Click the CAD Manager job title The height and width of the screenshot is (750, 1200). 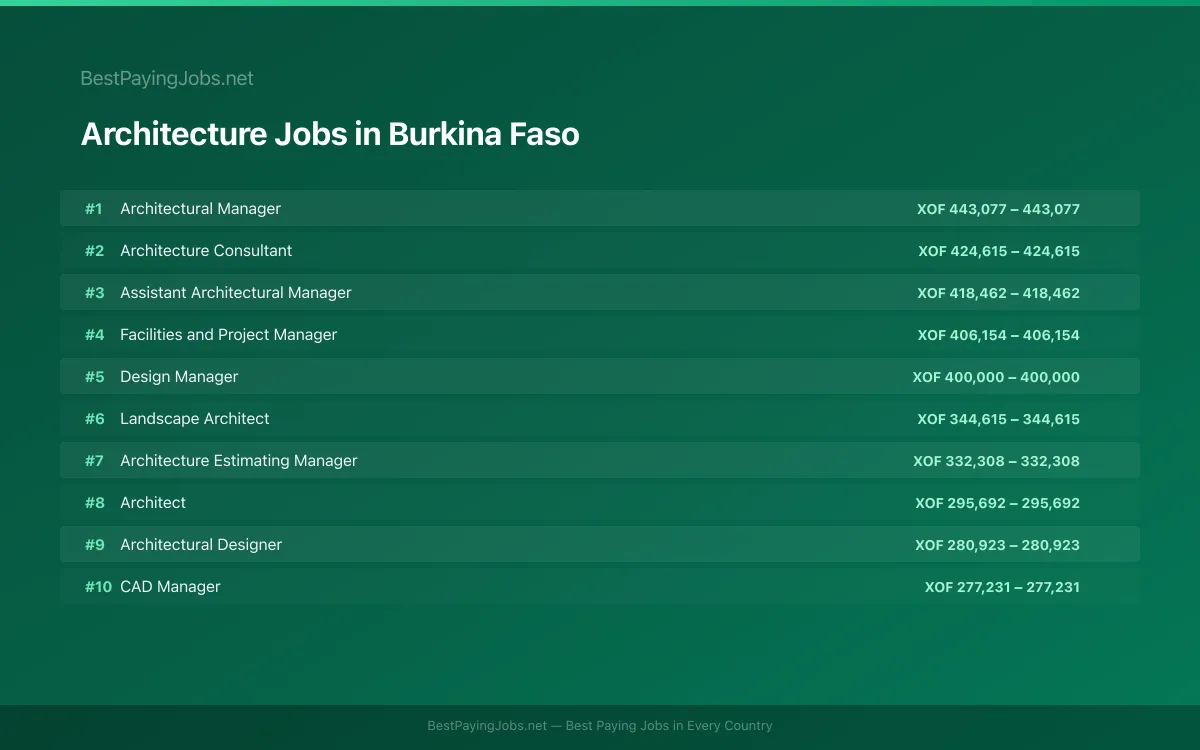pos(170,586)
